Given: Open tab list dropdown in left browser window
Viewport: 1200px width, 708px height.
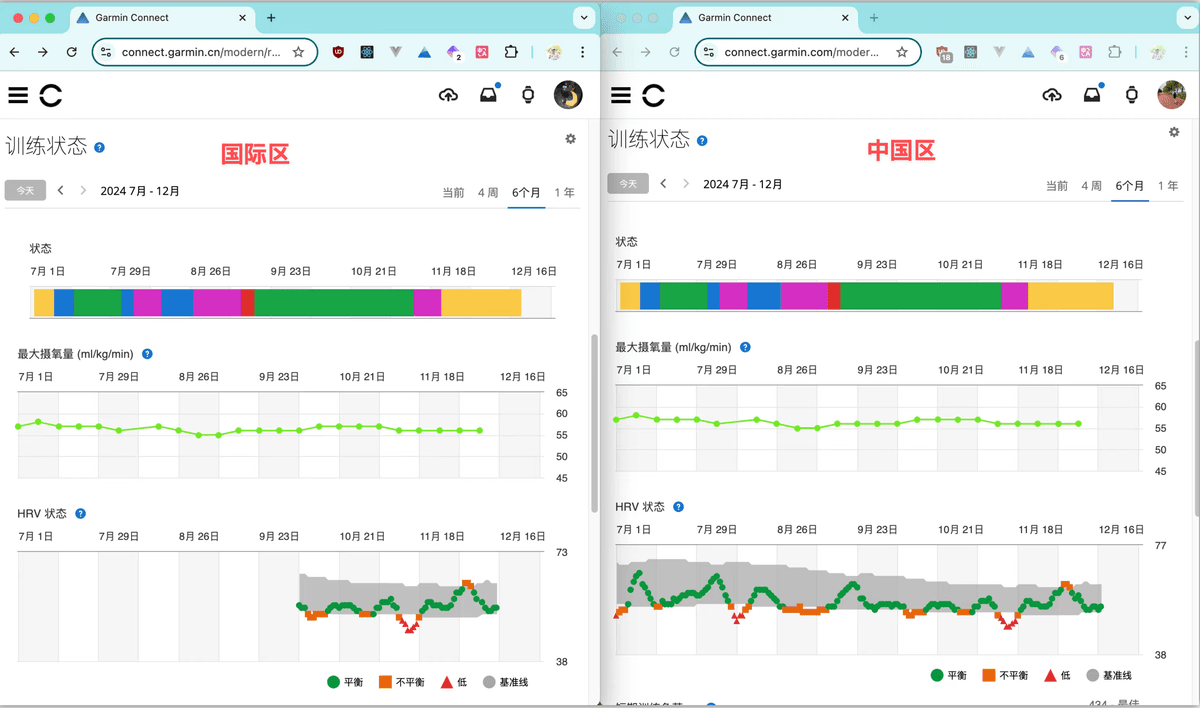Looking at the screenshot, I should tap(584, 18).
